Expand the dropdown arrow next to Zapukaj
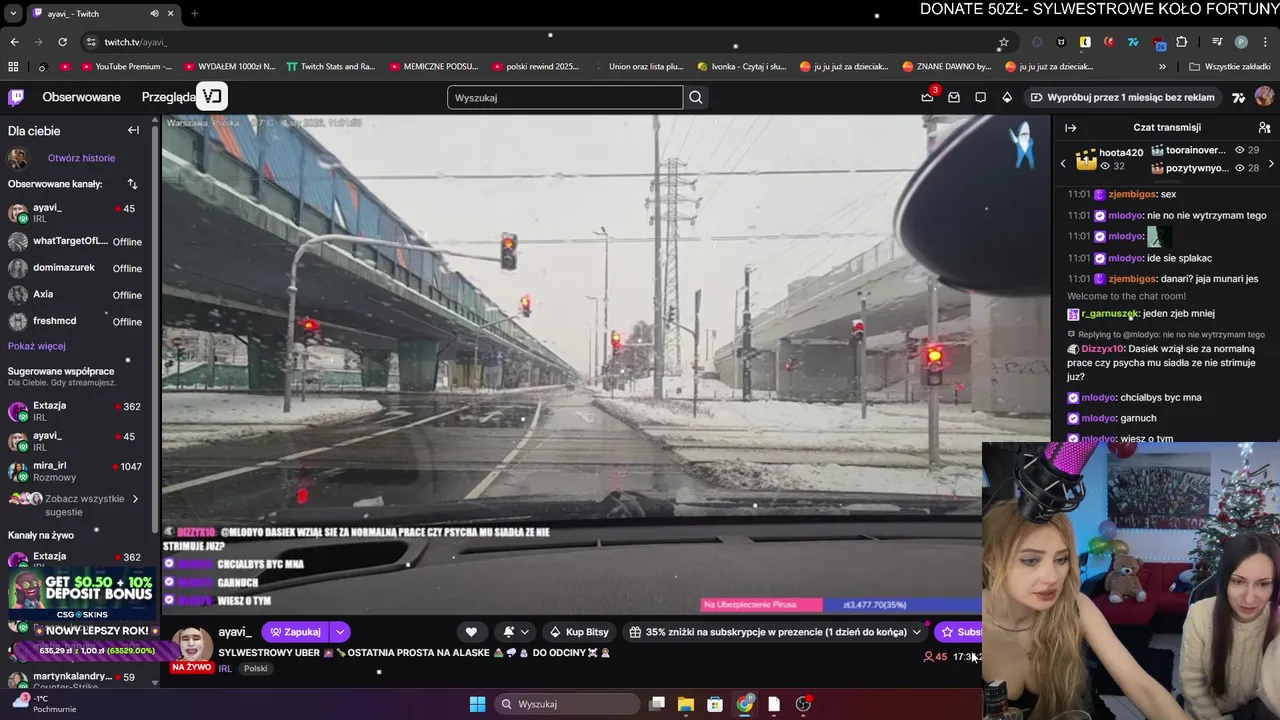This screenshot has height=720, width=1280. (340, 632)
